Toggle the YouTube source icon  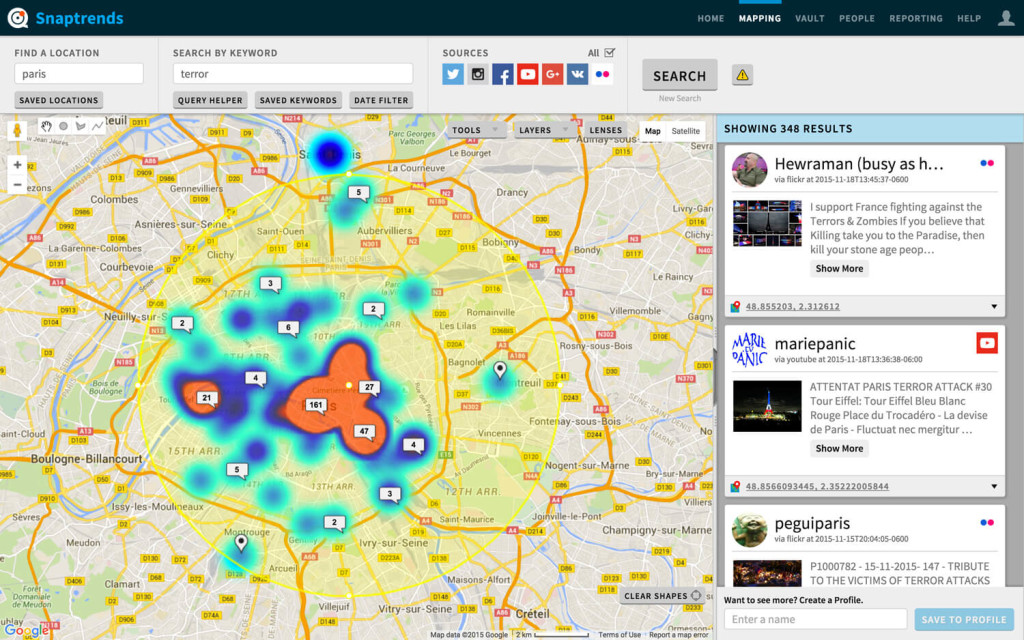coord(528,74)
